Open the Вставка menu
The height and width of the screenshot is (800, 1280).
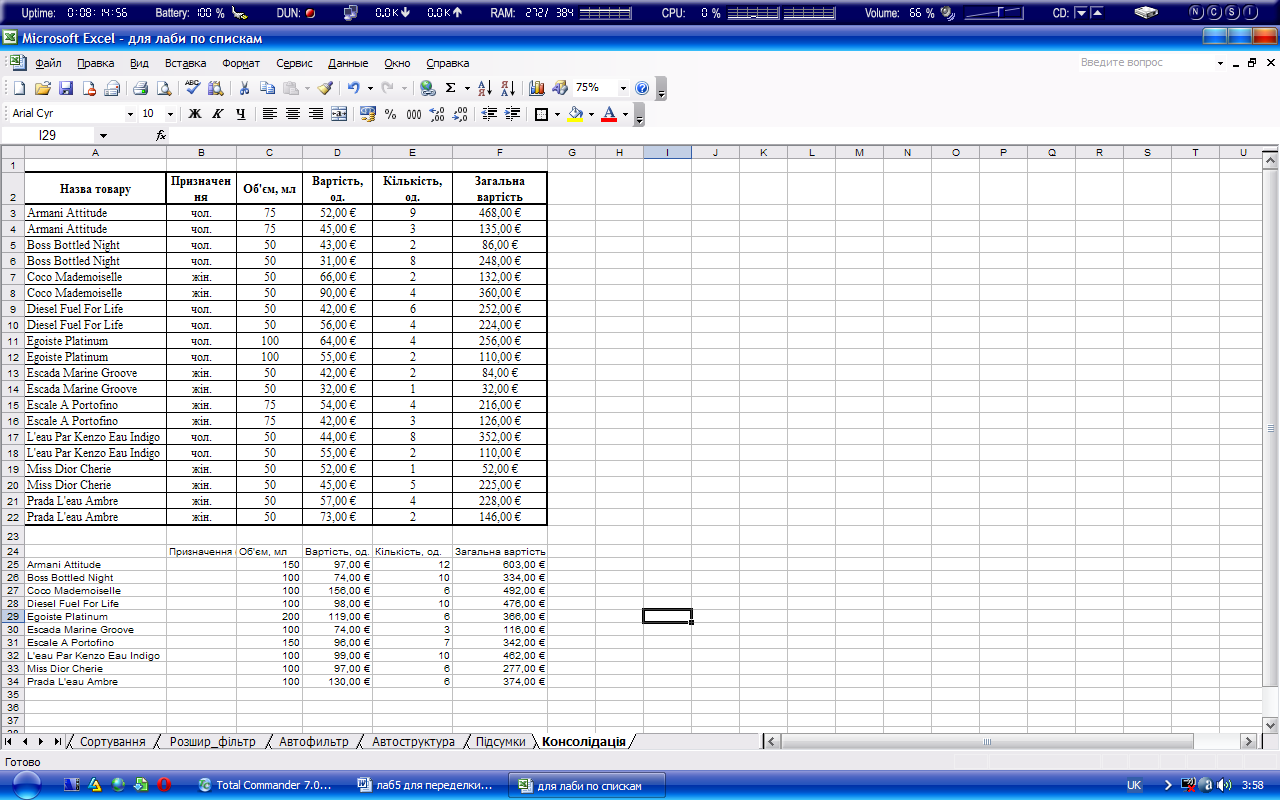coord(185,63)
